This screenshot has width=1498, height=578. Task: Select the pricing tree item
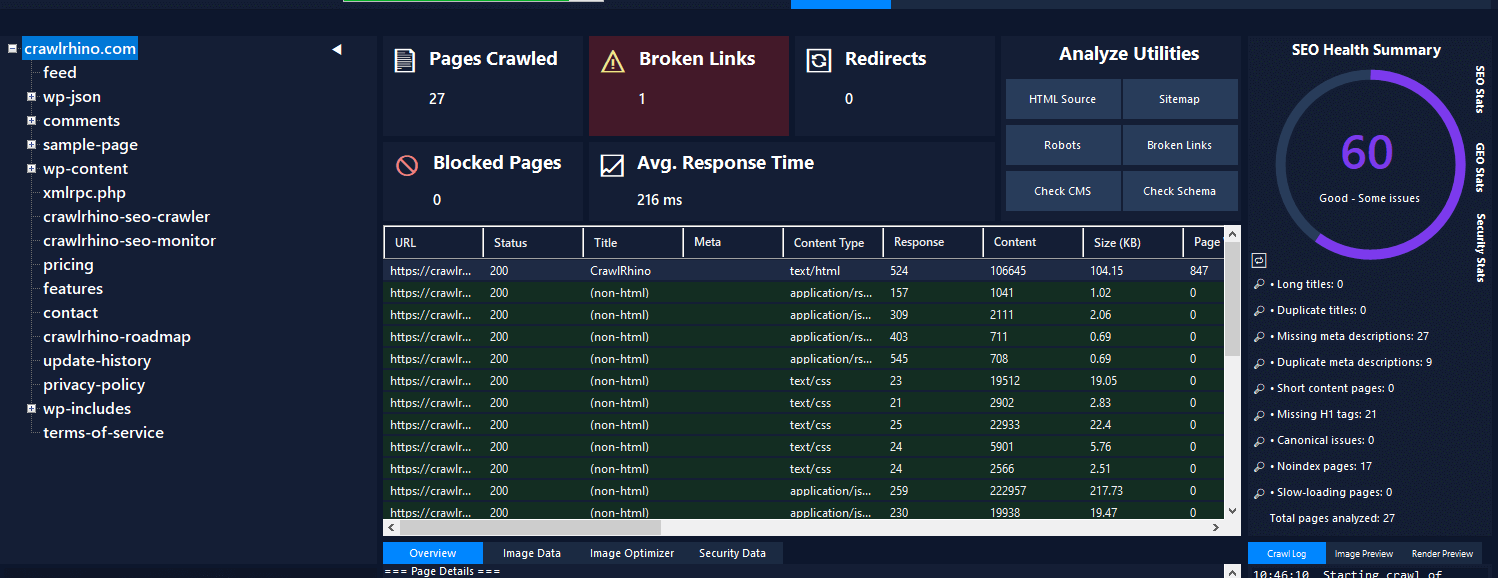click(x=68, y=264)
